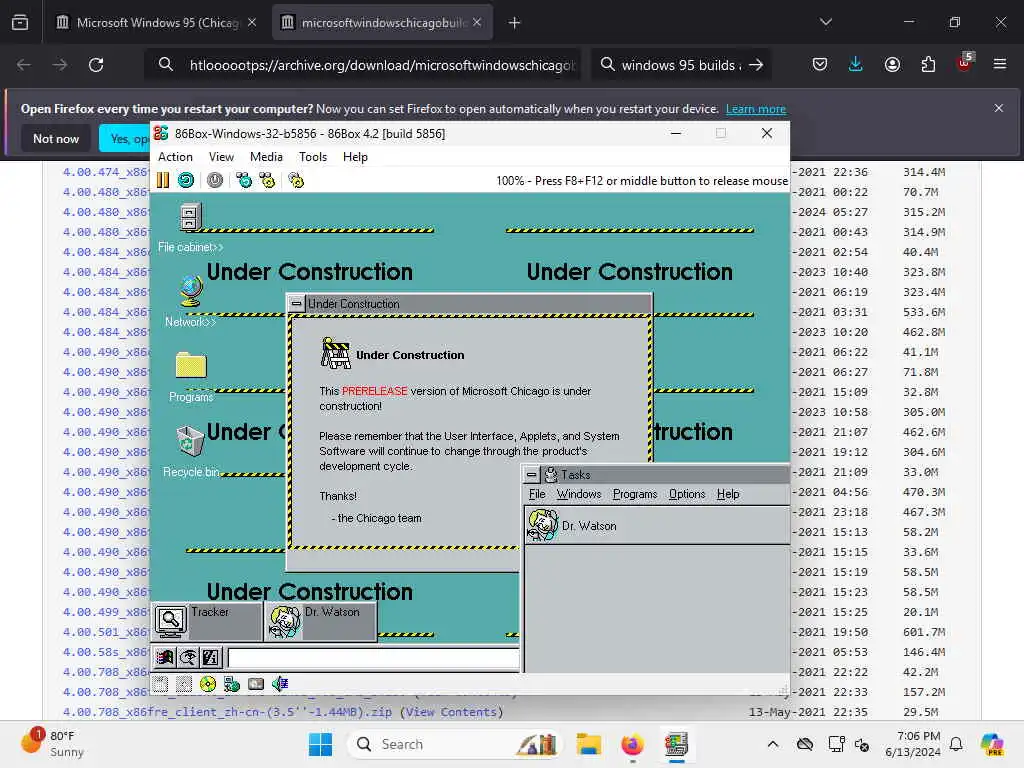Click the teal hard reset icon in 86Box toolbar
The image size is (1024, 768).
coord(186,180)
